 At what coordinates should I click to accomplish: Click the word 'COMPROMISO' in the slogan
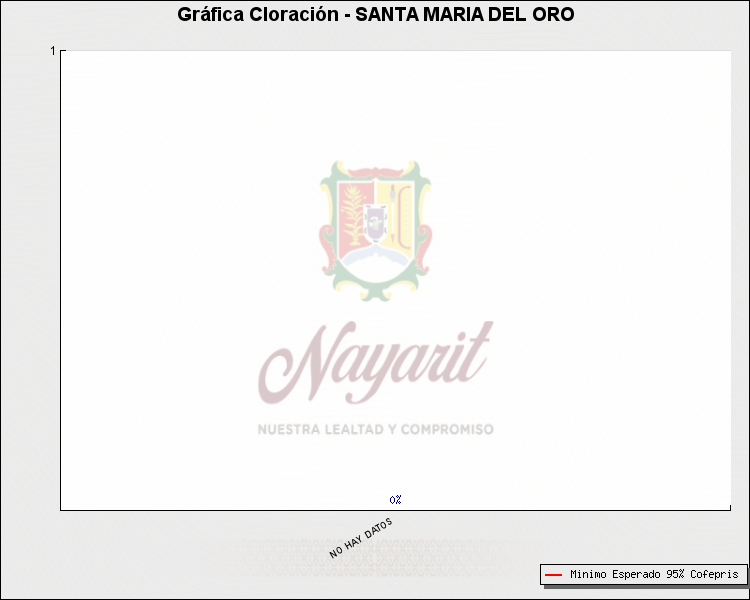tap(448, 429)
